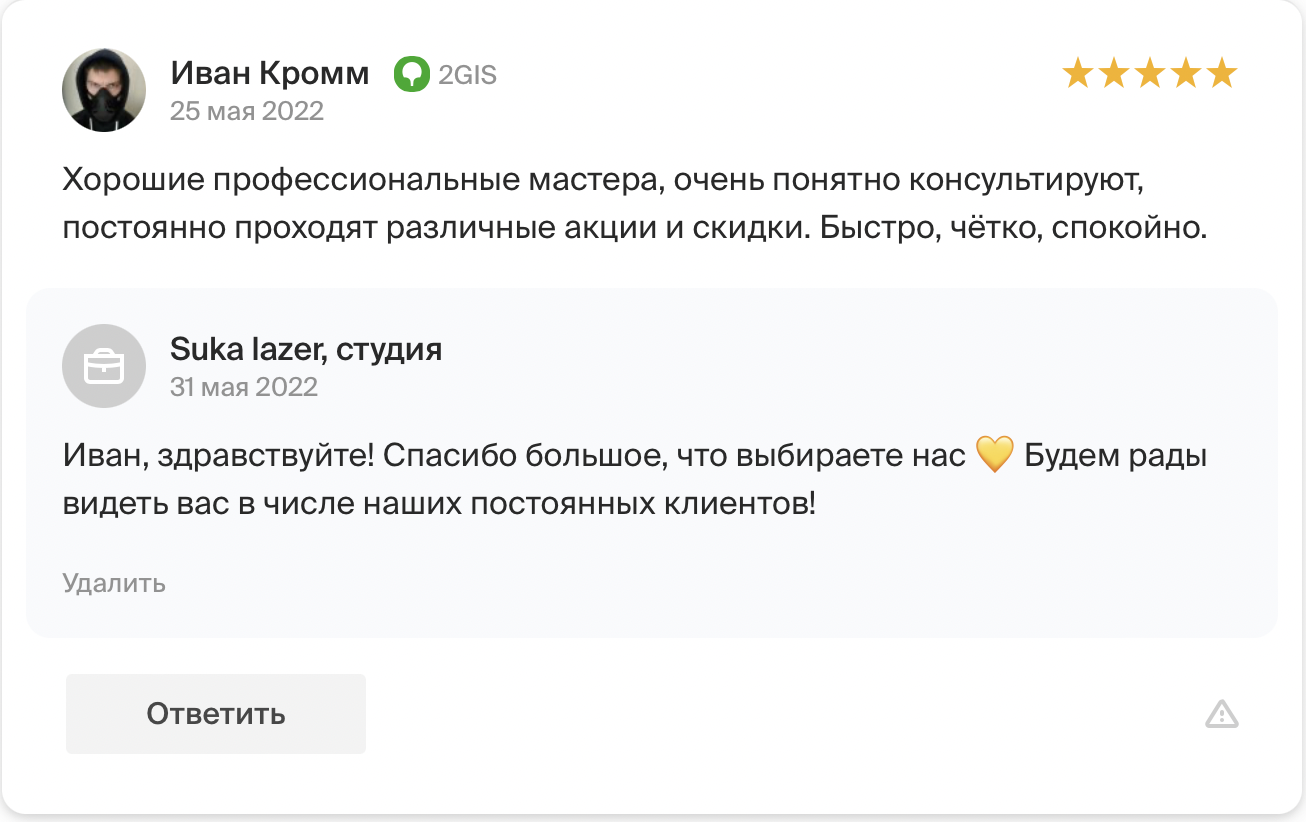This screenshot has height=822, width=1306.
Task: Click the reply date 31 мая 2022
Action: pos(244,387)
